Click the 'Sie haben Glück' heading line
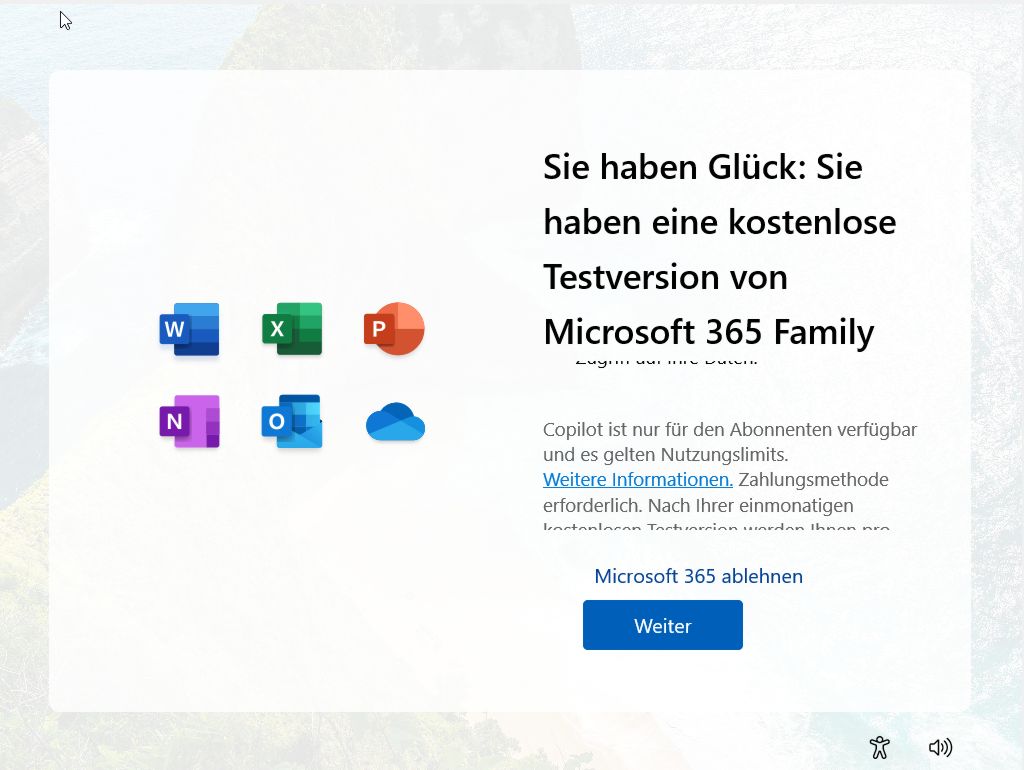The image size is (1024, 770). pyautogui.click(x=702, y=167)
